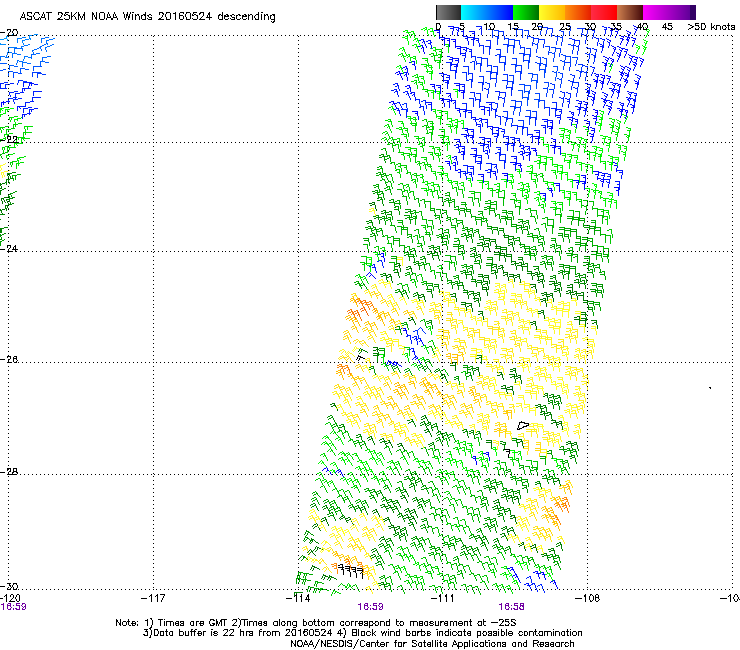
Task: Click the row of black contaminated wind barbs
Action: click(352, 572)
